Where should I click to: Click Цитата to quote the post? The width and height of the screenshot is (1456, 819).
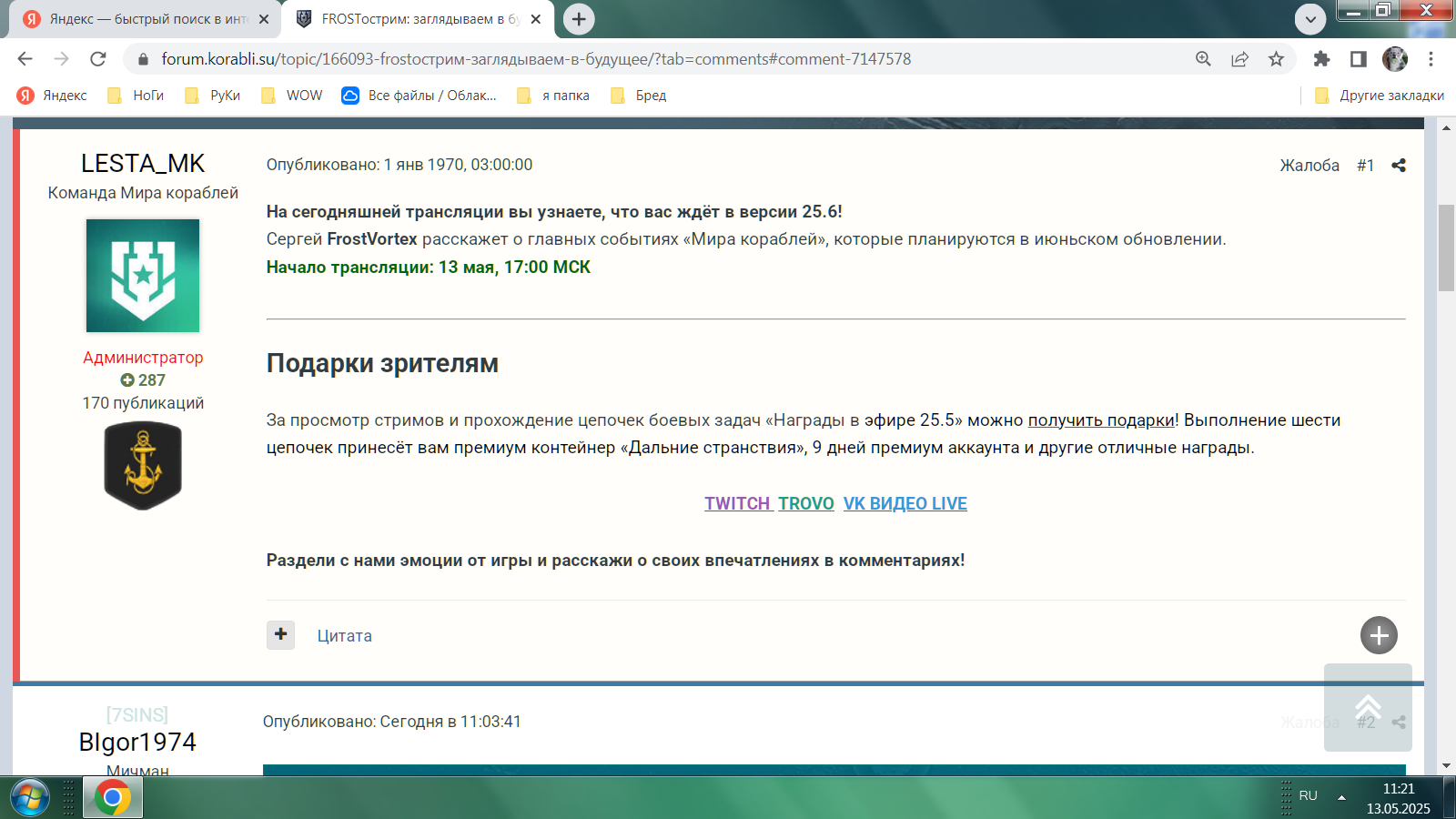(x=344, y=636)
